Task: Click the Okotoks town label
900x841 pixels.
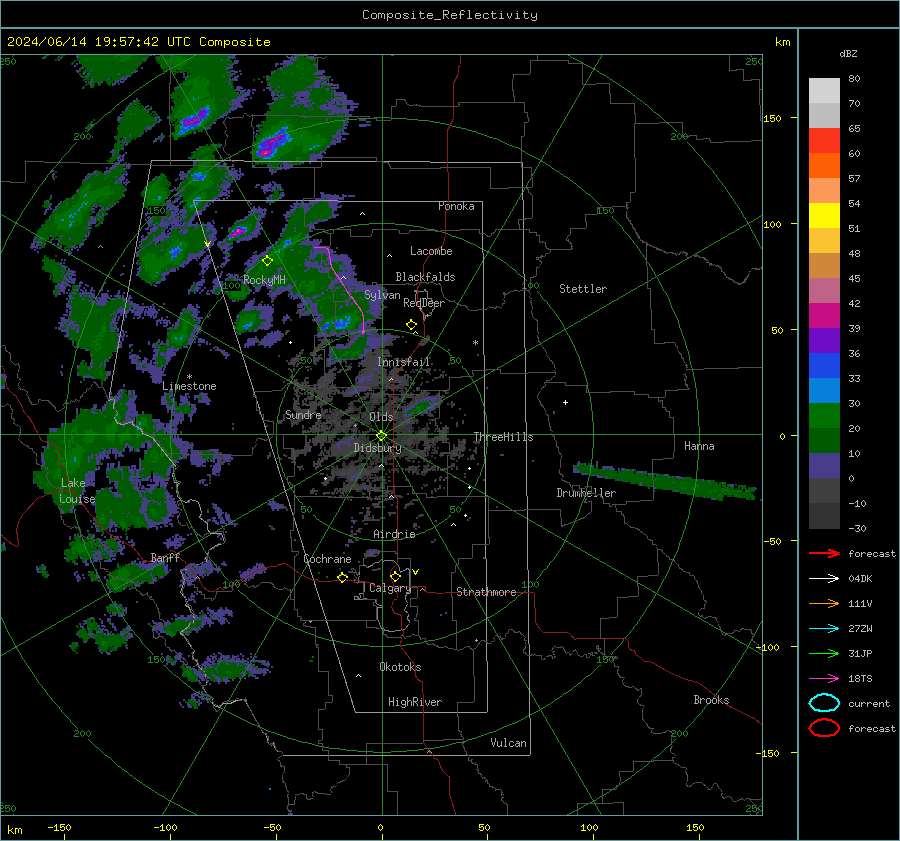Action: pyautogui.click(x=400, y=667)
